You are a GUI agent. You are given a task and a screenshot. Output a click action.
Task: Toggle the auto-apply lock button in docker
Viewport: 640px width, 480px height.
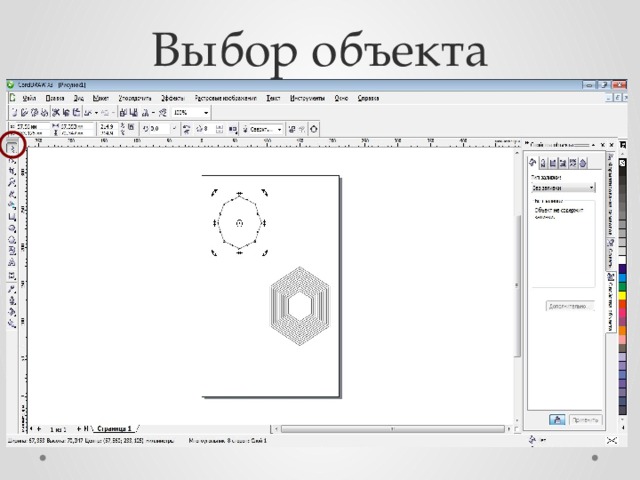tap(557, 420)
